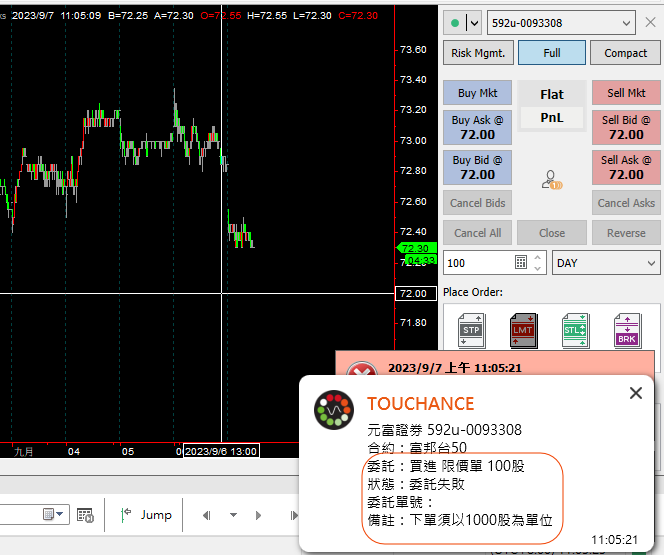
Task: Click the red error icon in alert
Action: [361, 369]
